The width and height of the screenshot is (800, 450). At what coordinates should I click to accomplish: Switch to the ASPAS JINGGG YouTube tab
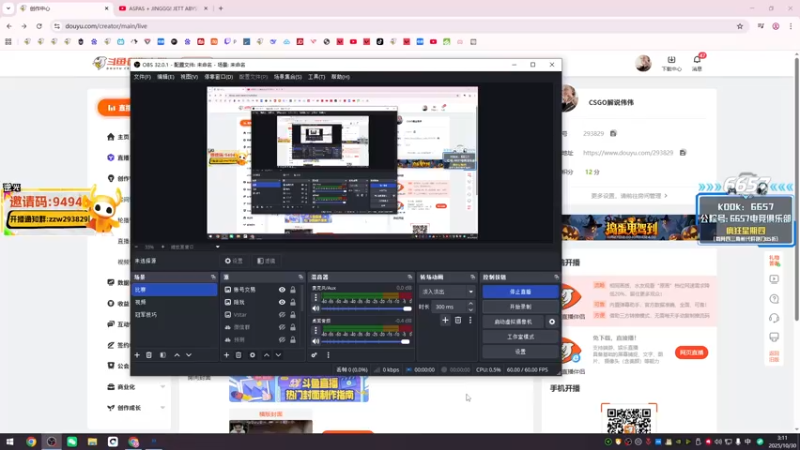pos(162,9)
